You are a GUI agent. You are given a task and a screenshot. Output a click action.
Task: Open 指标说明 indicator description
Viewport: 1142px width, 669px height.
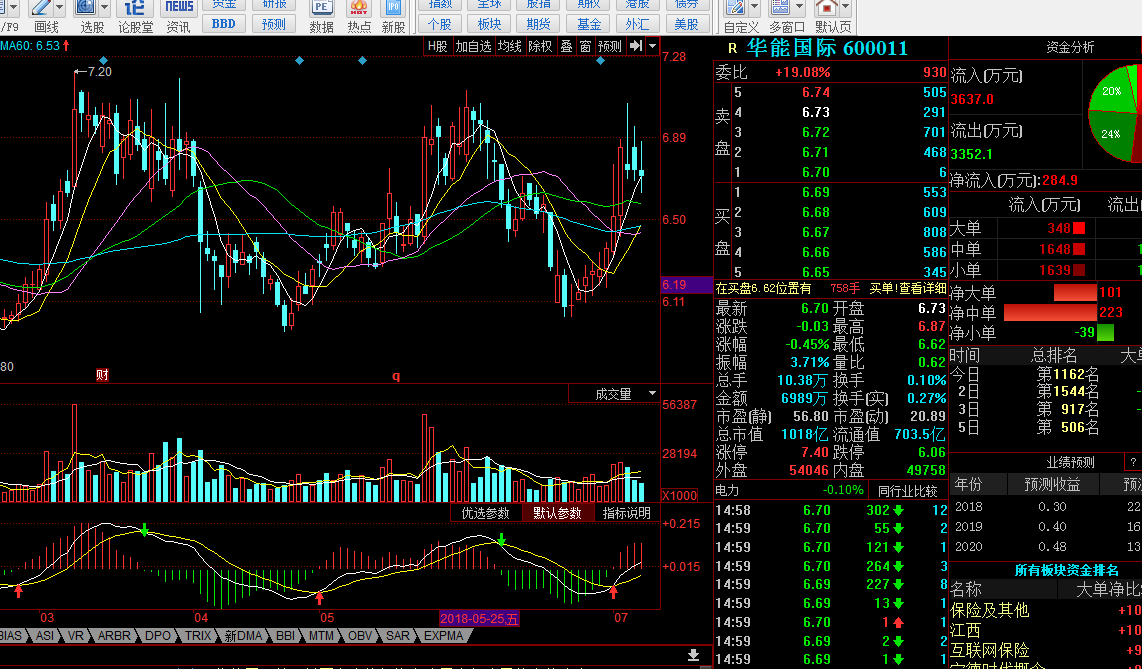[627, 513]
